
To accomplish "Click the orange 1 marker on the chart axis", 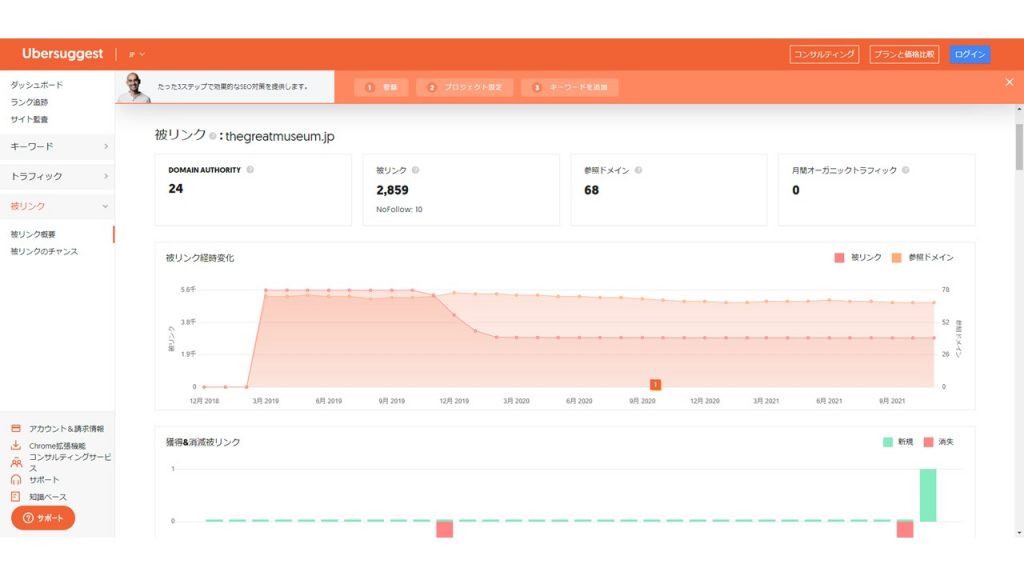I will (656, 382).
